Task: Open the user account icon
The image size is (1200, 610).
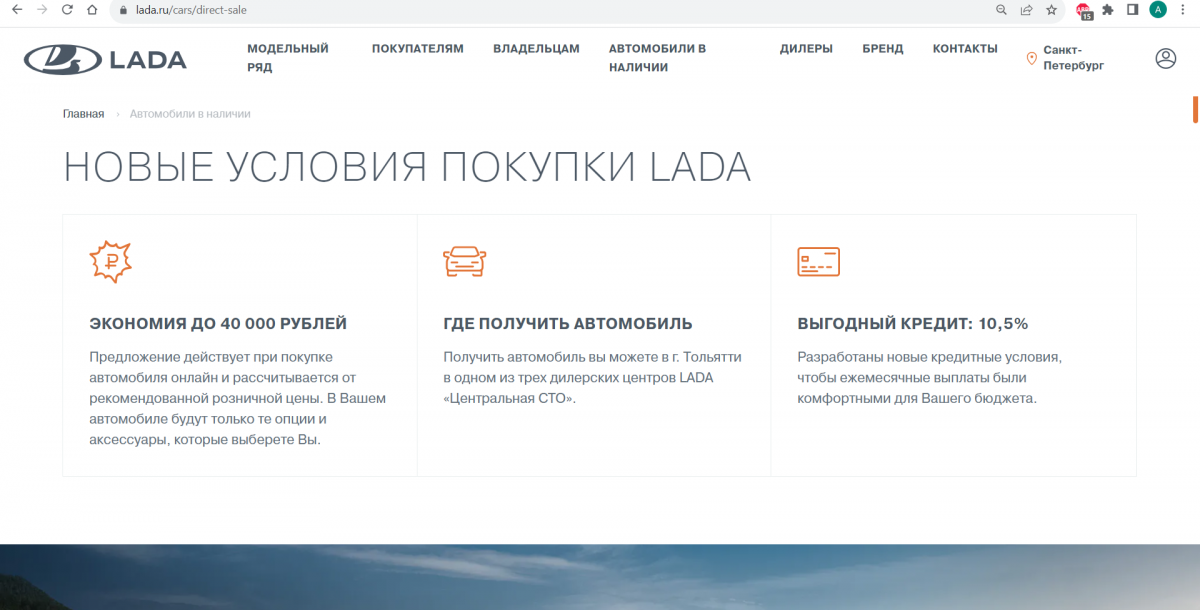Action: pyautogui.click(x=1166, y=59)
